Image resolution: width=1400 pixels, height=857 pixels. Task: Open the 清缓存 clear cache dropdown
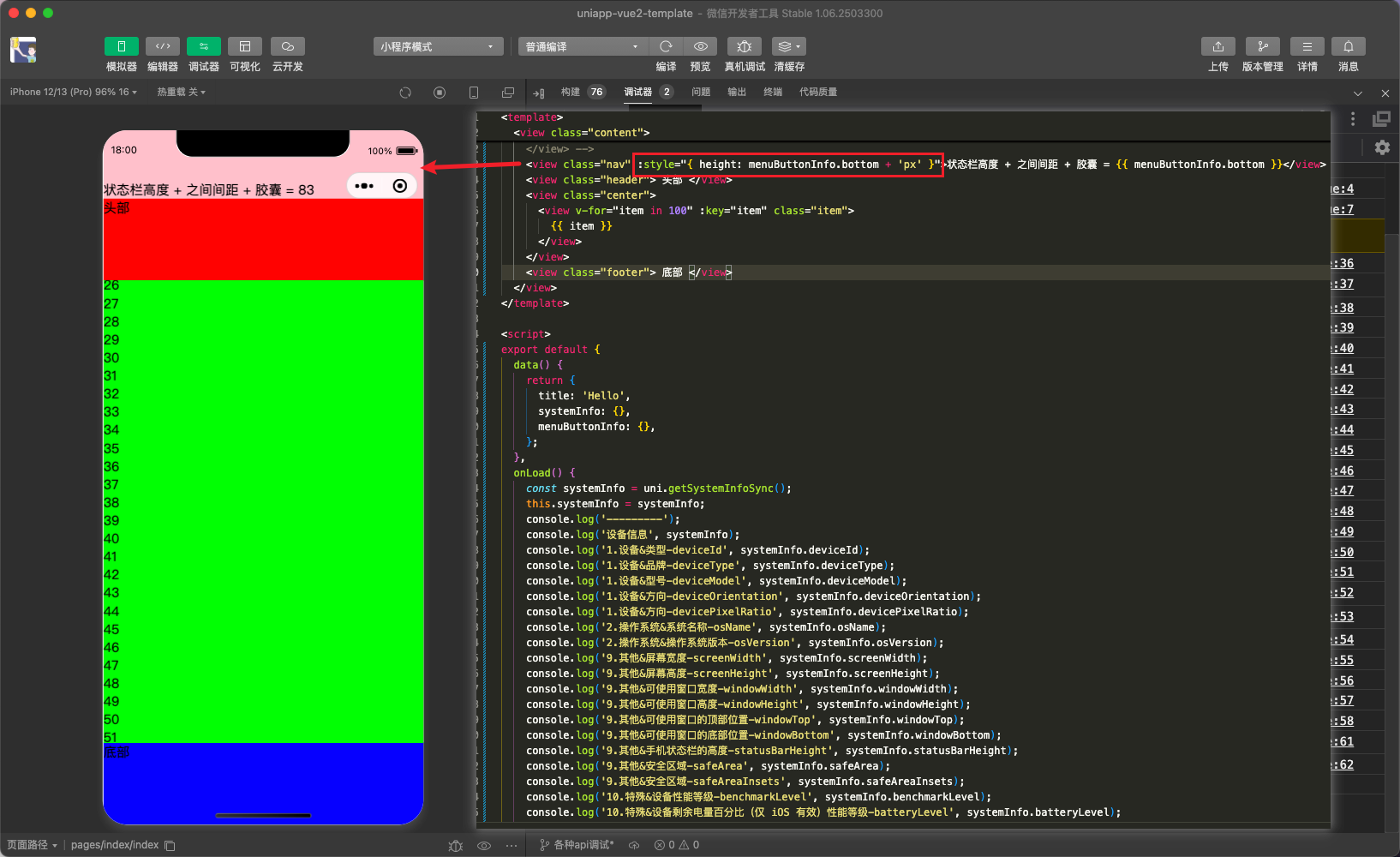[789, 46]
